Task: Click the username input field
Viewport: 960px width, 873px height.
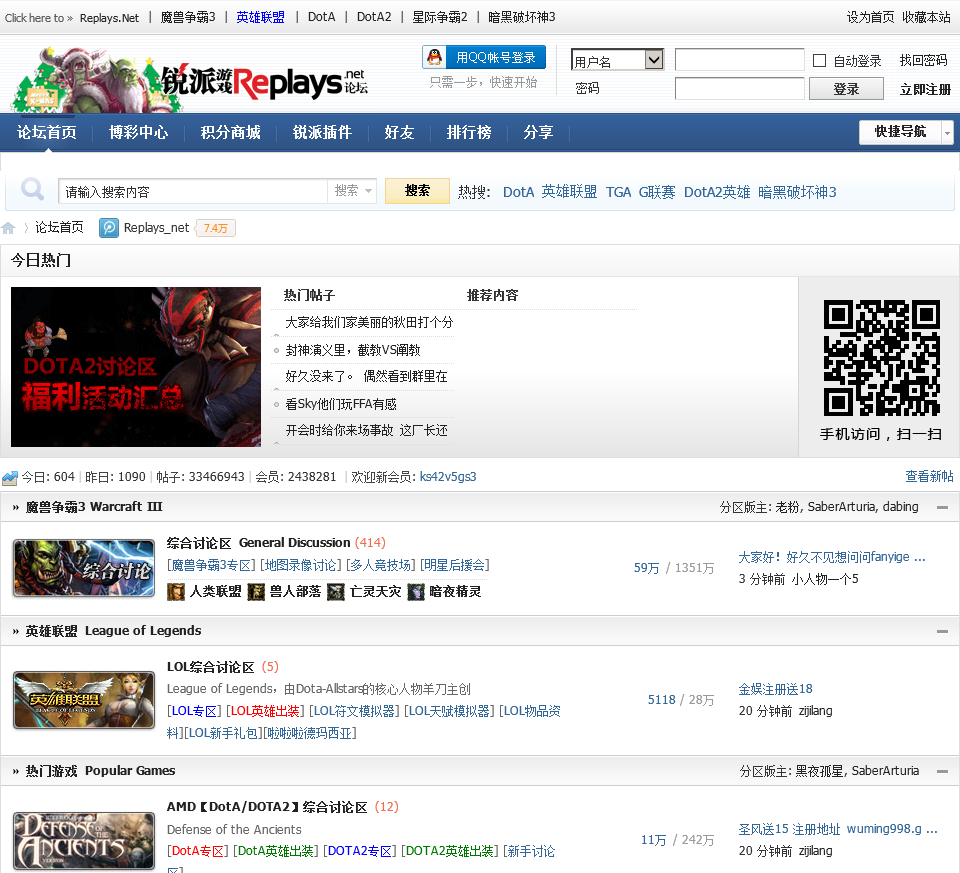Action: click(739, 60)
